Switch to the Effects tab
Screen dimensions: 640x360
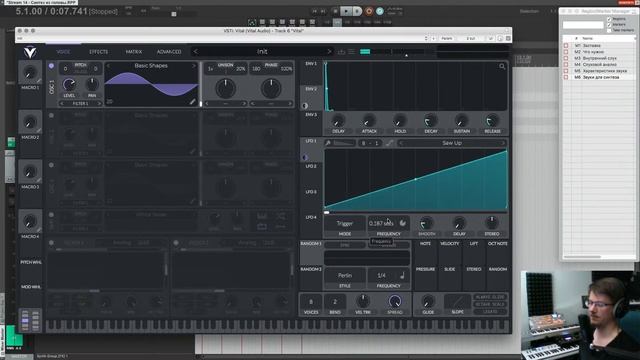98,52
